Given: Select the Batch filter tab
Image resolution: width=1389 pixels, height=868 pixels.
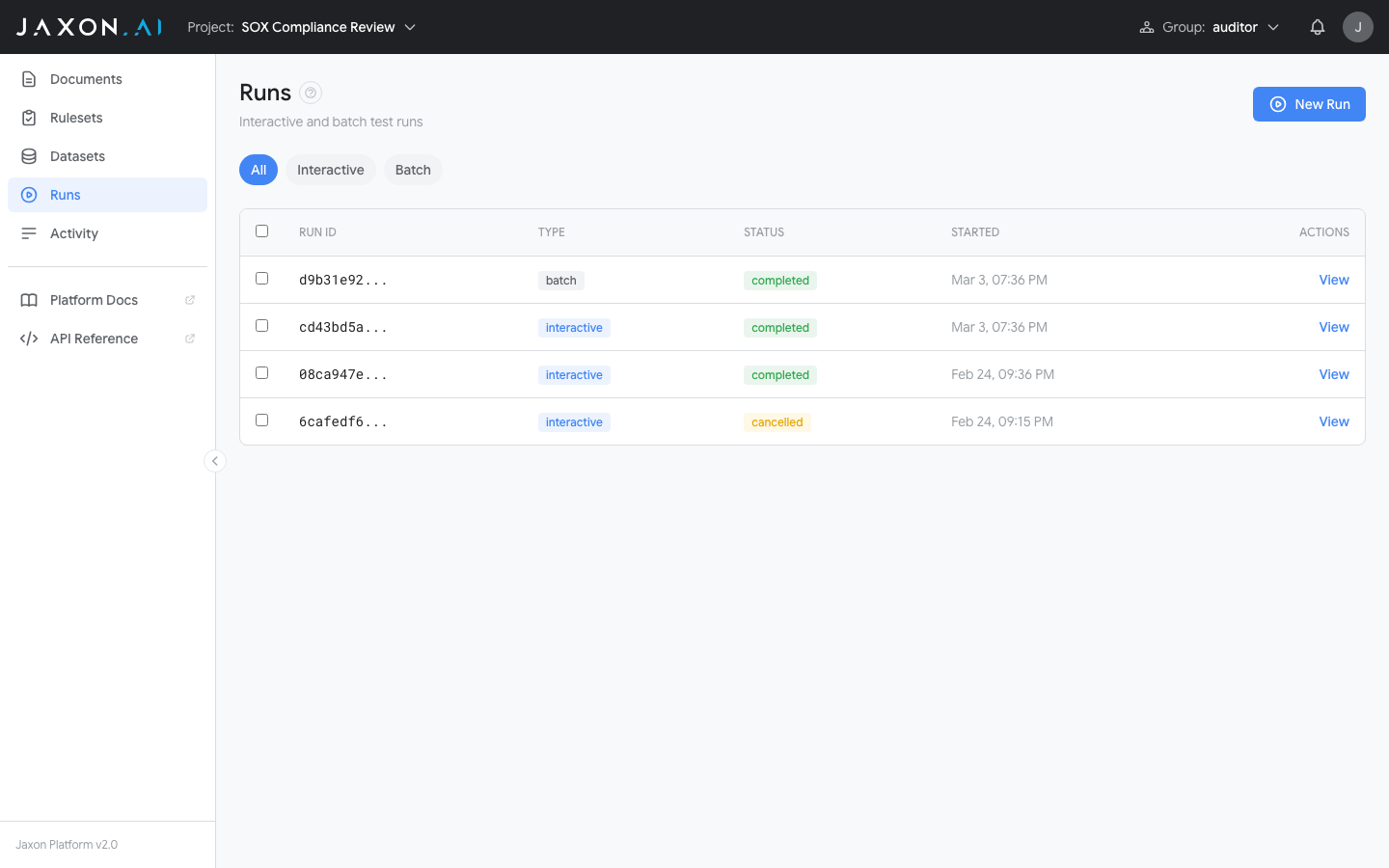Looking at the screenshot, I should (x=413, y=169).
